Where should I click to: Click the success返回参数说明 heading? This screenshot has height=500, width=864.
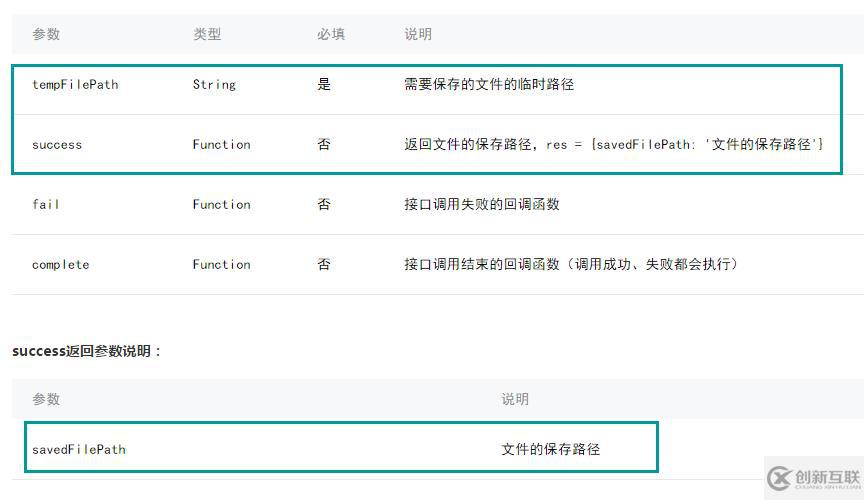point(87,352)
